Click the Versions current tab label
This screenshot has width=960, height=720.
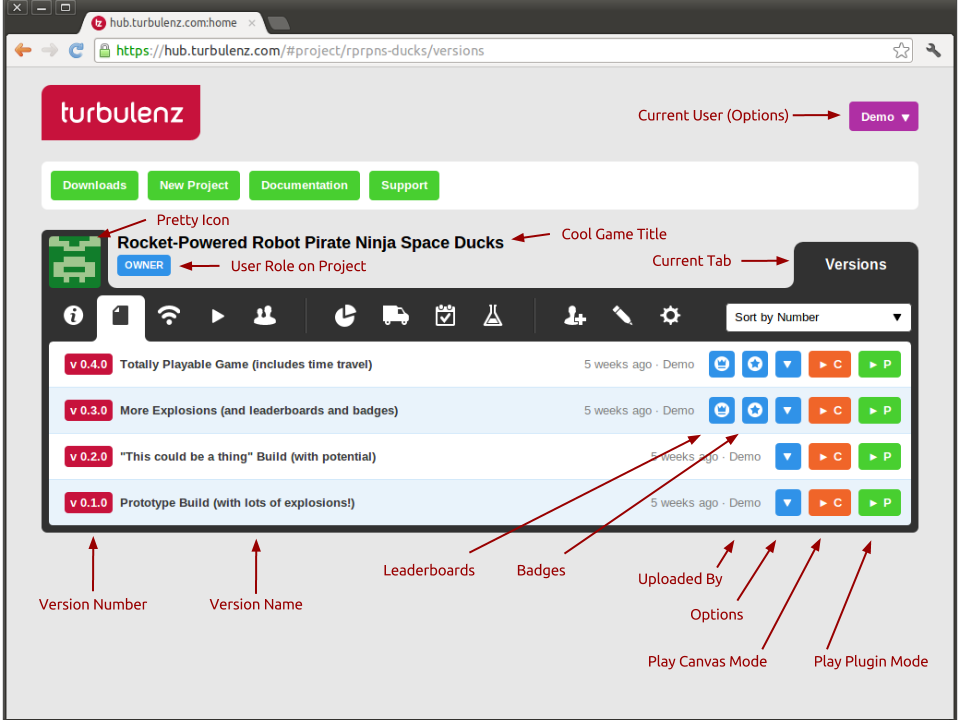pos(855,264)
